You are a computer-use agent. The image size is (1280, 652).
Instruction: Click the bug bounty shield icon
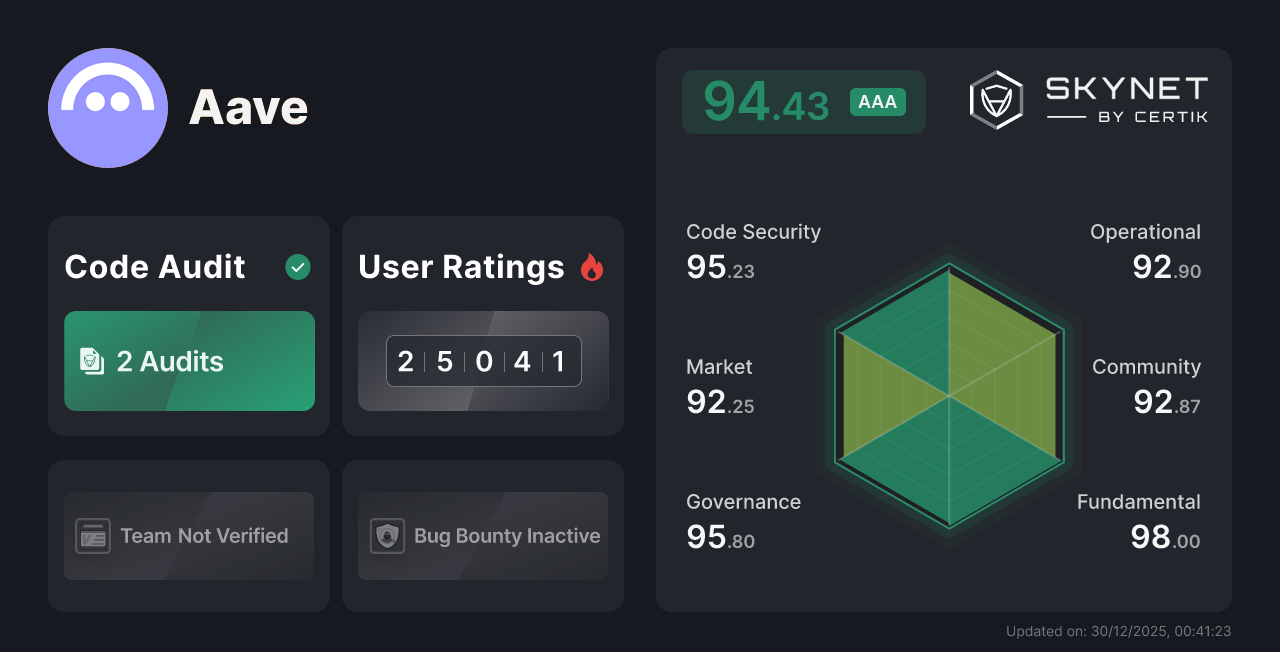click(389, 536)
